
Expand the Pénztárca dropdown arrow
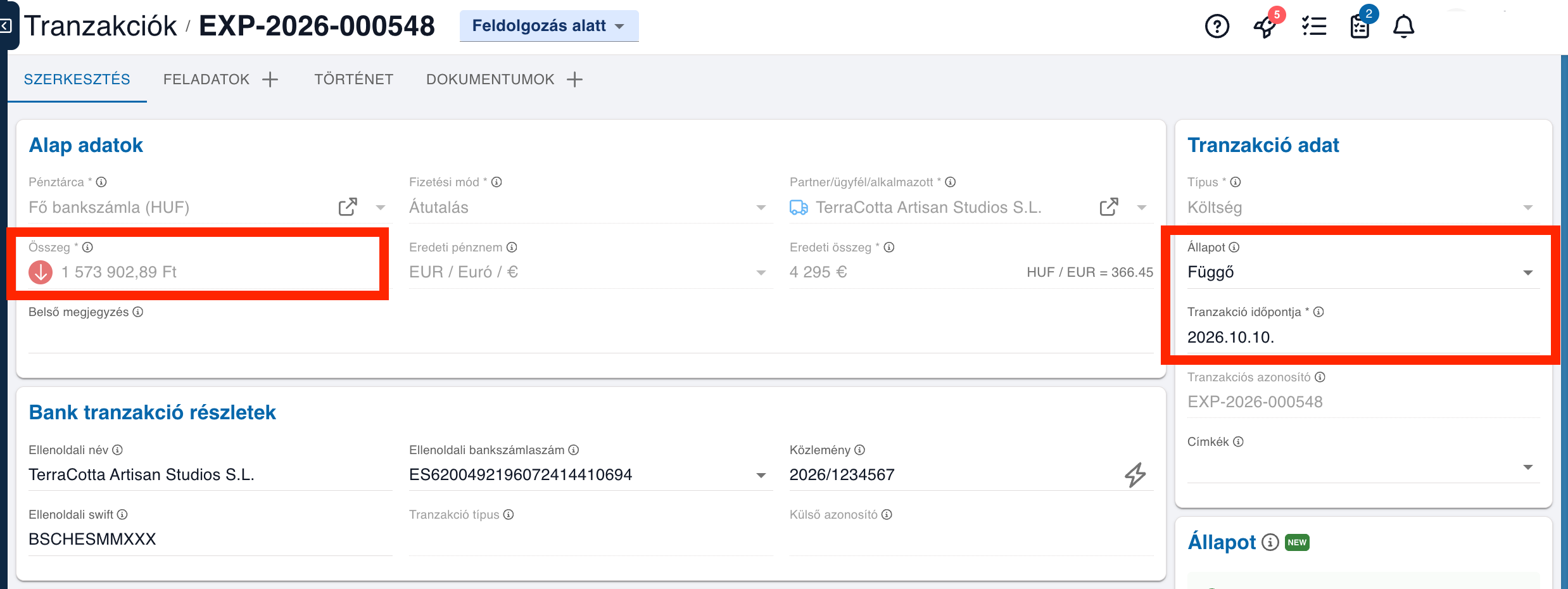381,208
